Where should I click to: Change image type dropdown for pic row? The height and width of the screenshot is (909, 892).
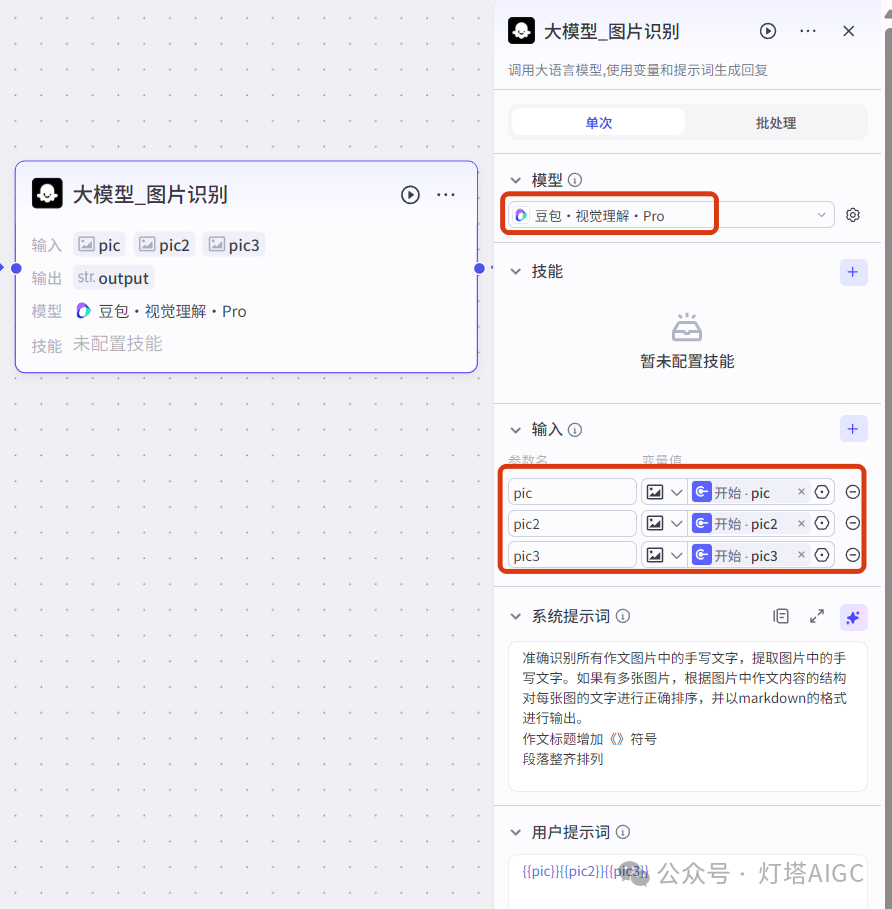pos(664,492)
